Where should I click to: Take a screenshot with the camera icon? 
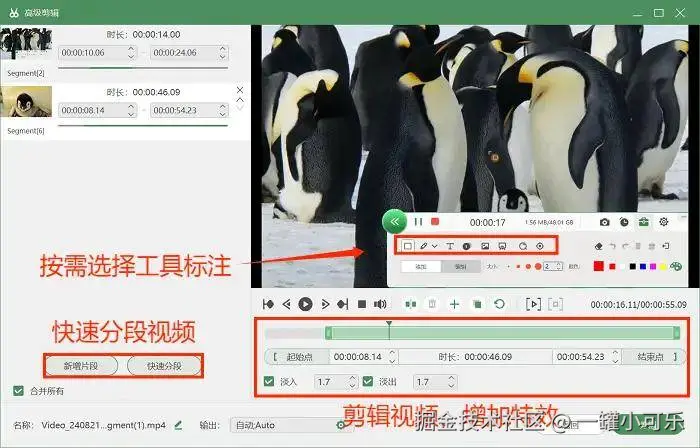(604, 222)
